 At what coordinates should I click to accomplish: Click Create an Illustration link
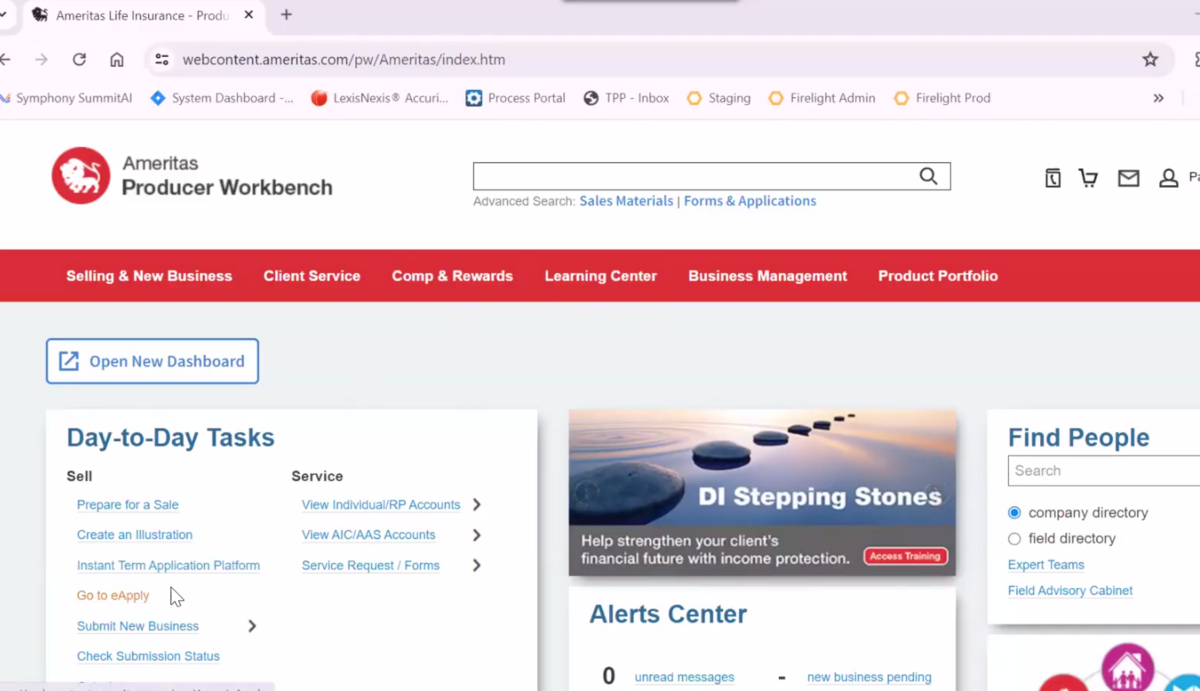tap(135, 535)
